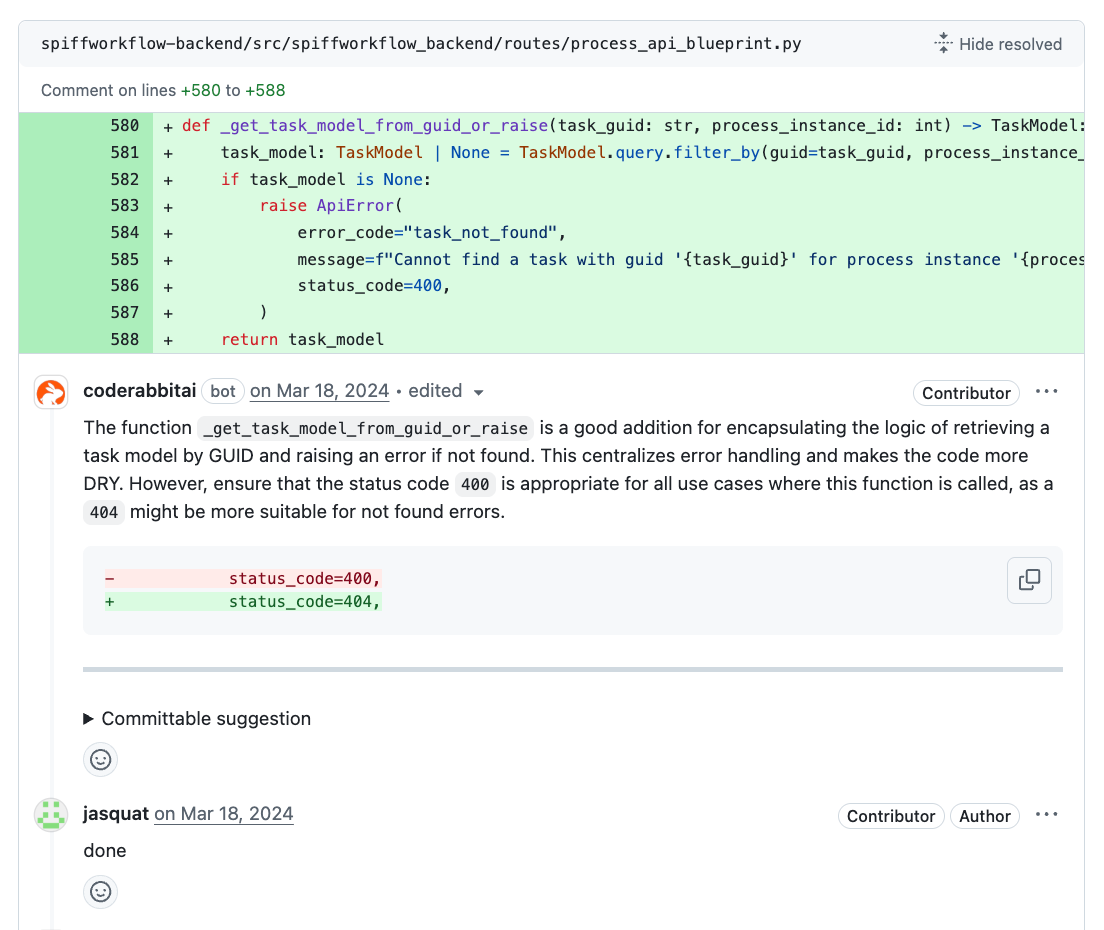Click the Contributor badge on coderabbitai comment
The width and height of the screenshot is (1104, 930).
pos(966,393)
